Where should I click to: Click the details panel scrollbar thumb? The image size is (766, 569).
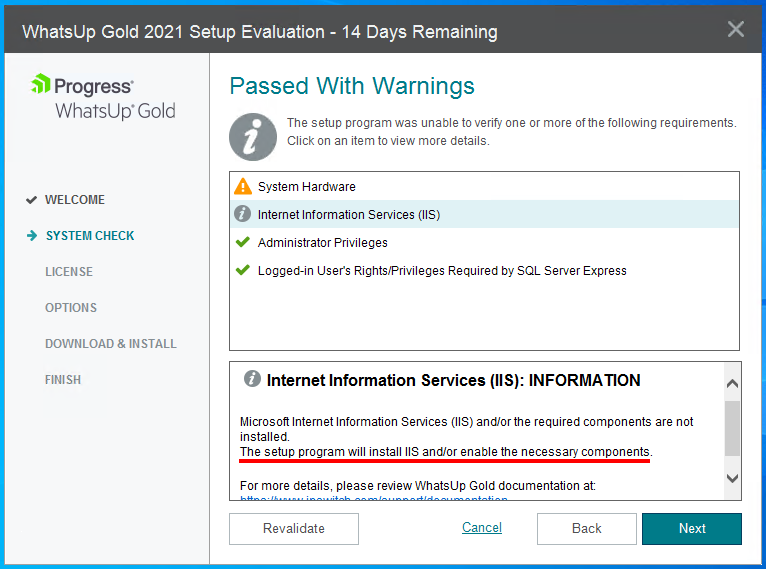click(732, 428)
